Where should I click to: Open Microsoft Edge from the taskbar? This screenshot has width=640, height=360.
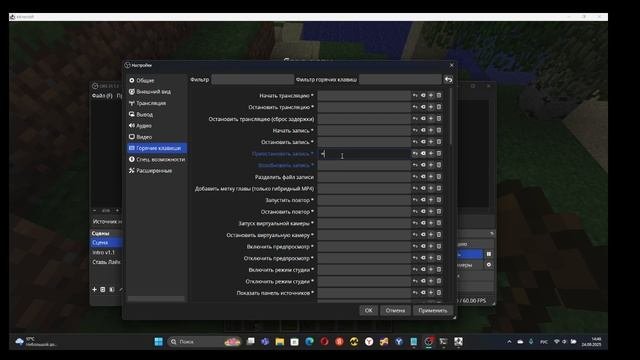click(309, 342)
